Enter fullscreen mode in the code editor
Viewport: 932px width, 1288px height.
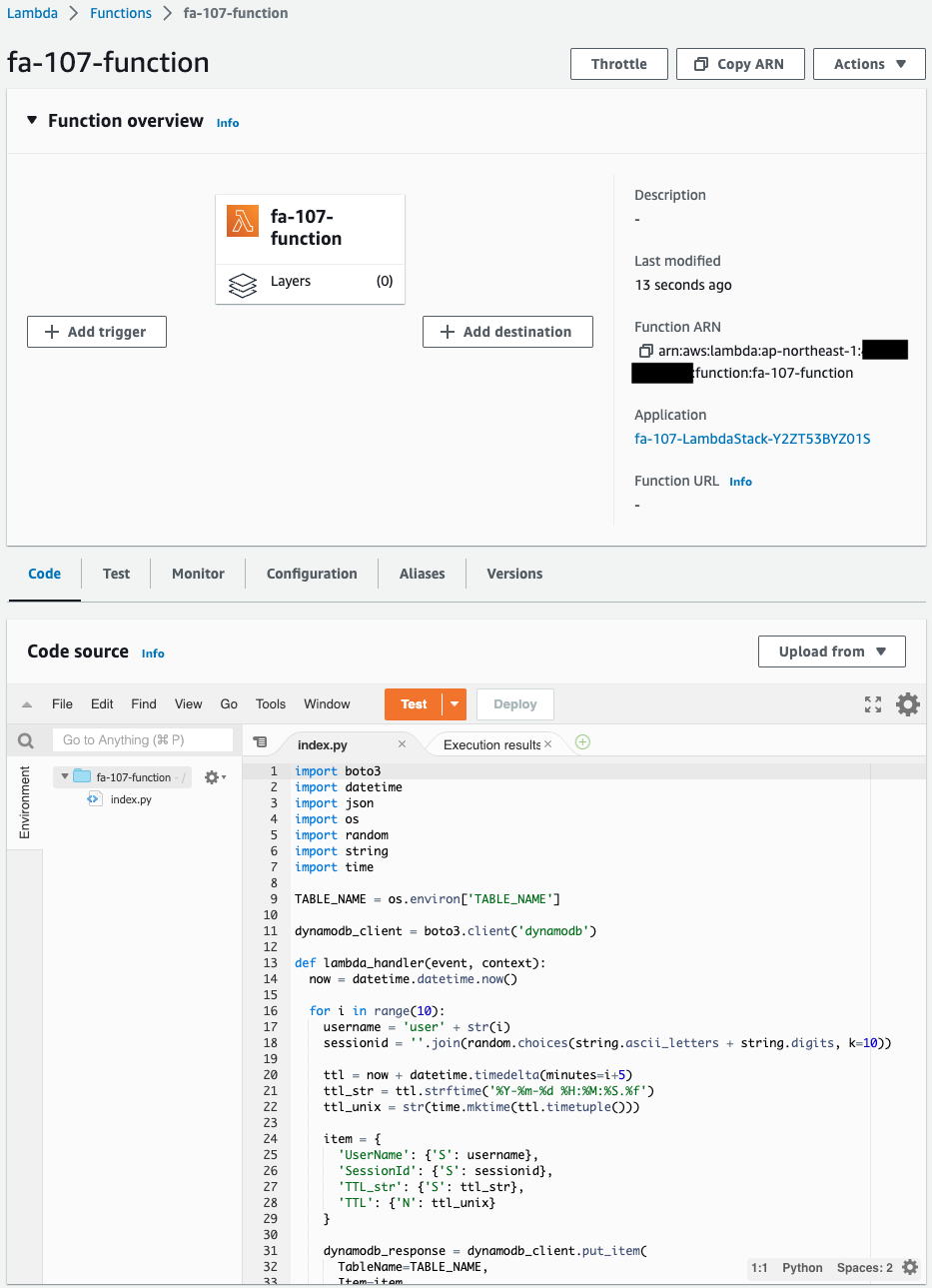(x=873, y=704)
